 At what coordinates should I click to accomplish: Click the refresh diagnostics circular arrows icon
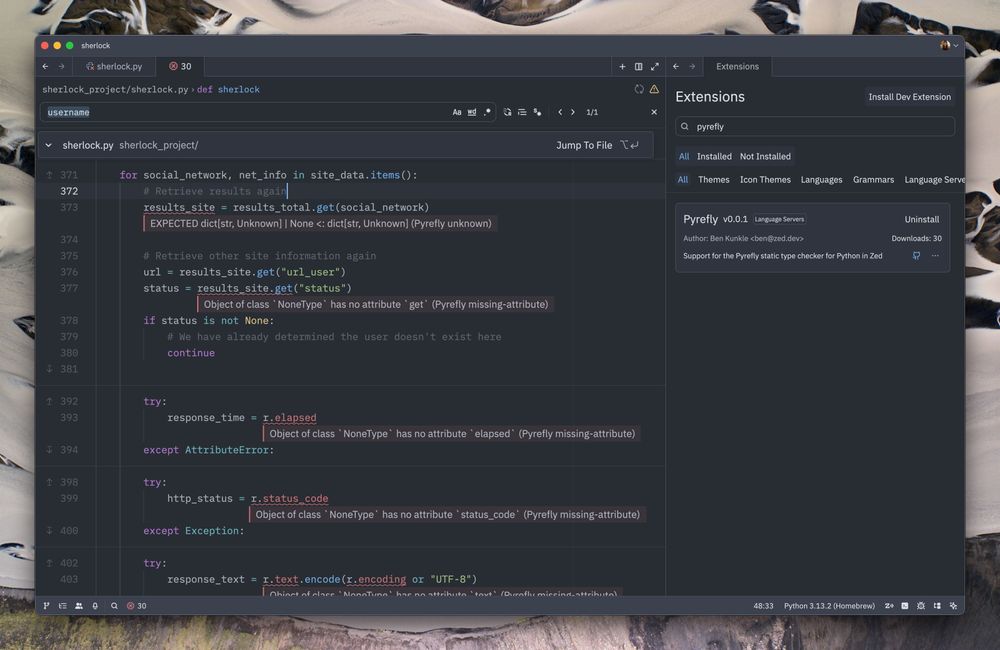pos(639,89)
